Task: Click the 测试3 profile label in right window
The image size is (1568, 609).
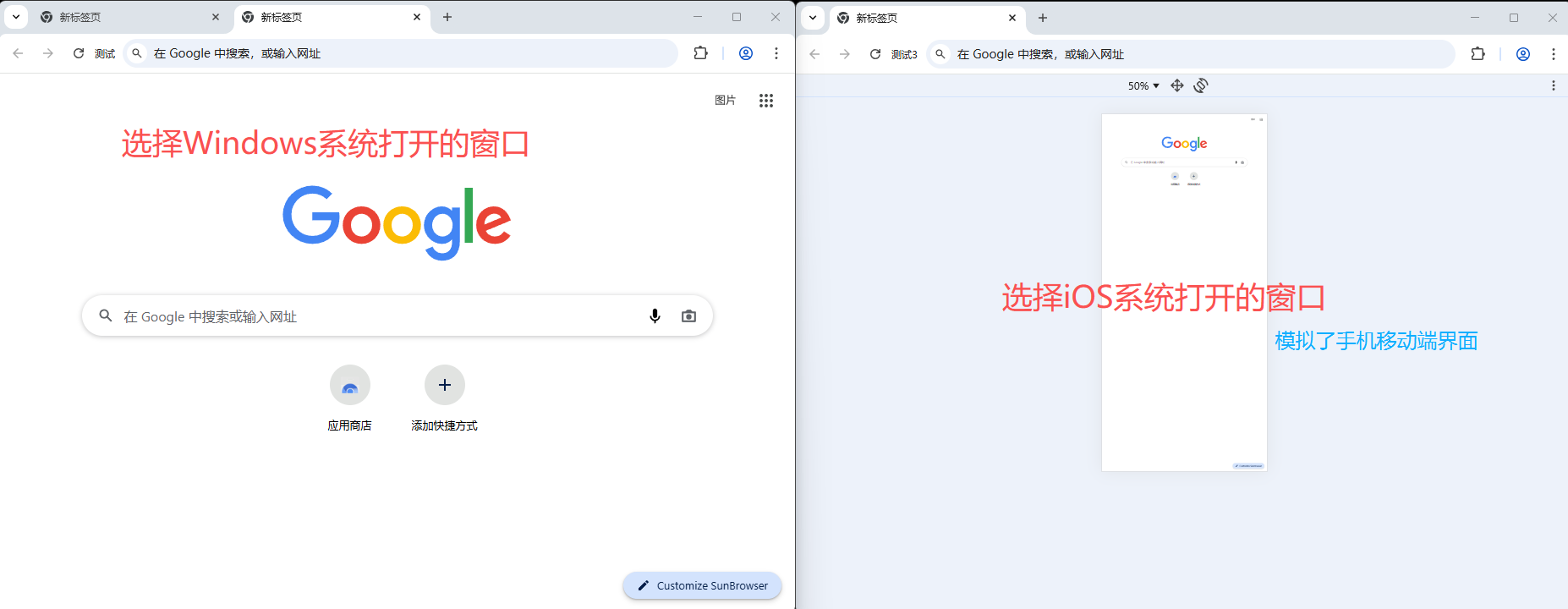Action: (x=904, y=54)
